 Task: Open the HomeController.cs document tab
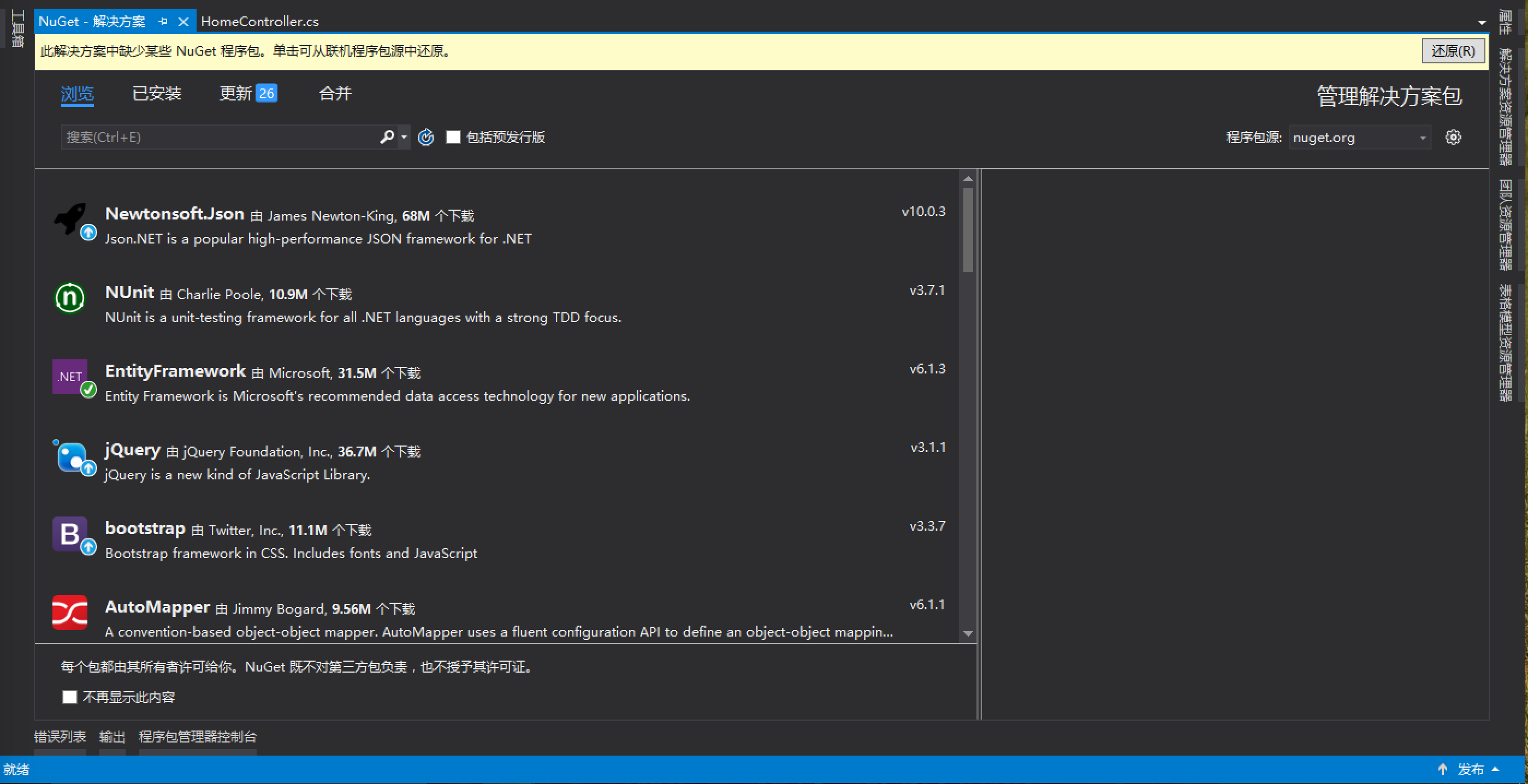(260, 22)
